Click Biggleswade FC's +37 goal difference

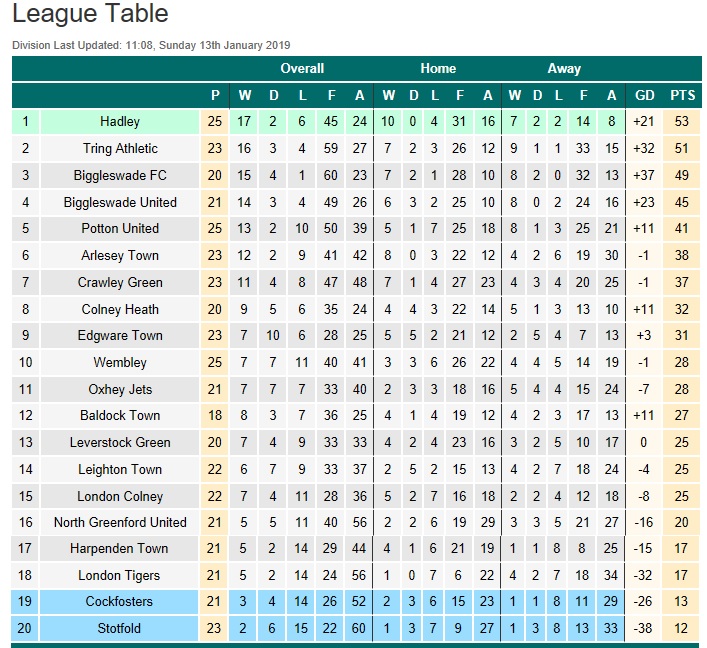click(643, 175)
